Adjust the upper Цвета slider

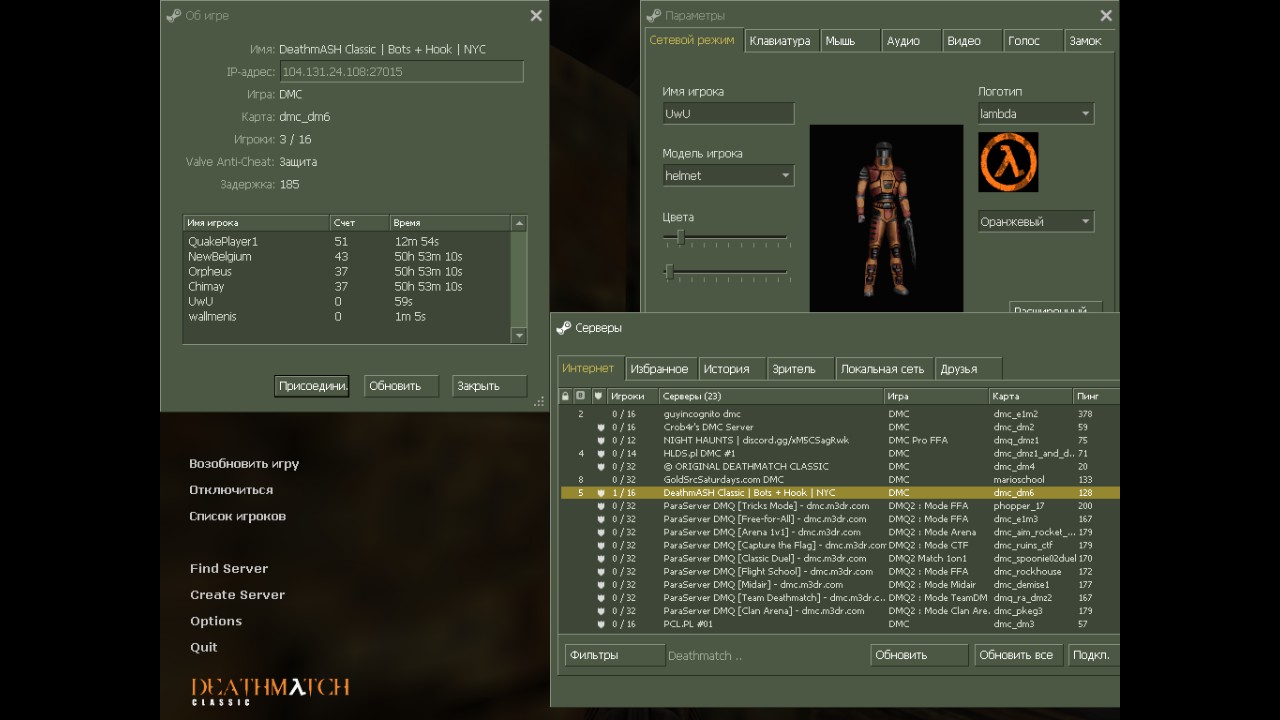coord(680,237)
